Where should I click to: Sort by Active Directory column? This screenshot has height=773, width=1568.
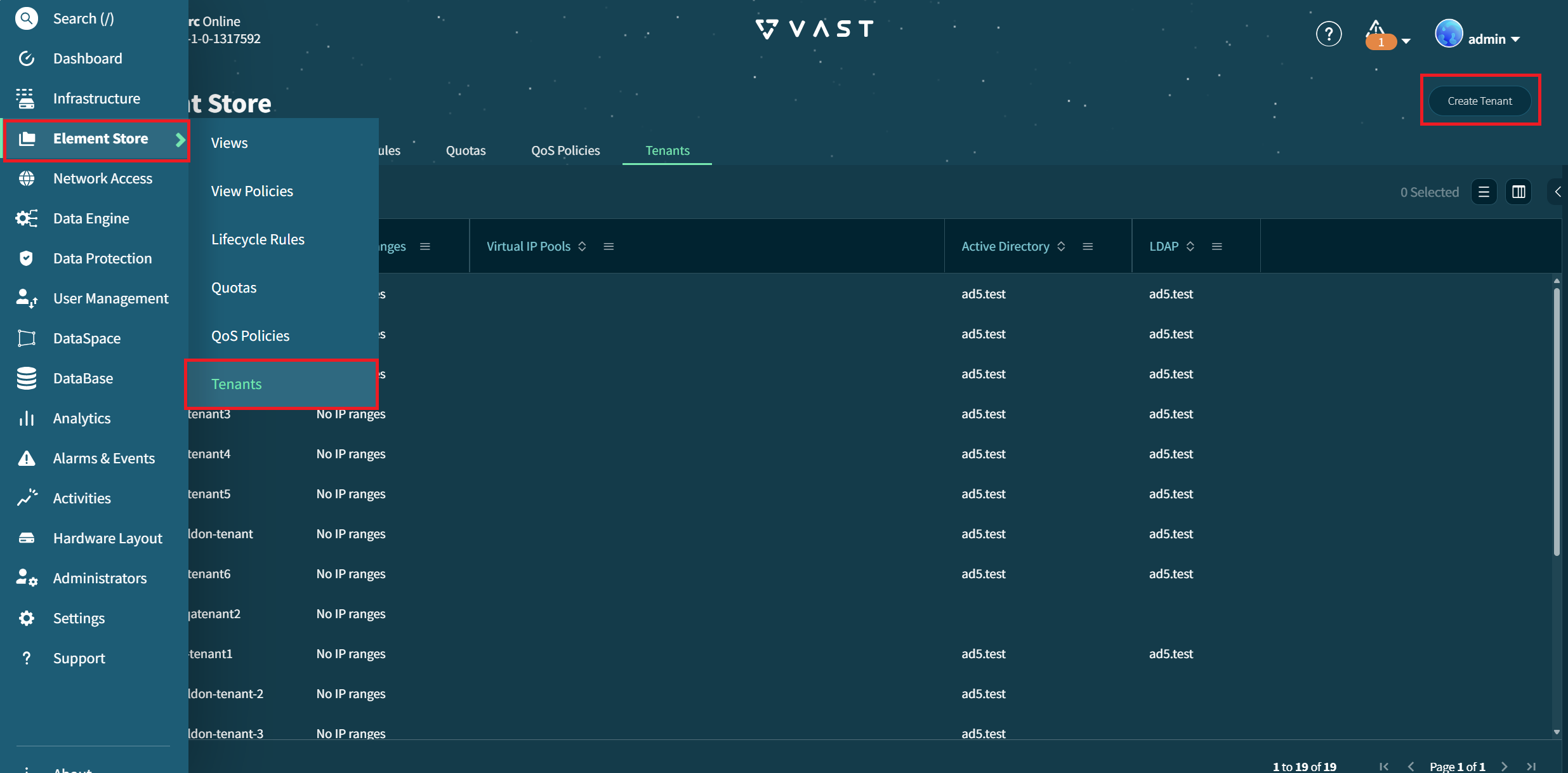tap(1061, 246)
